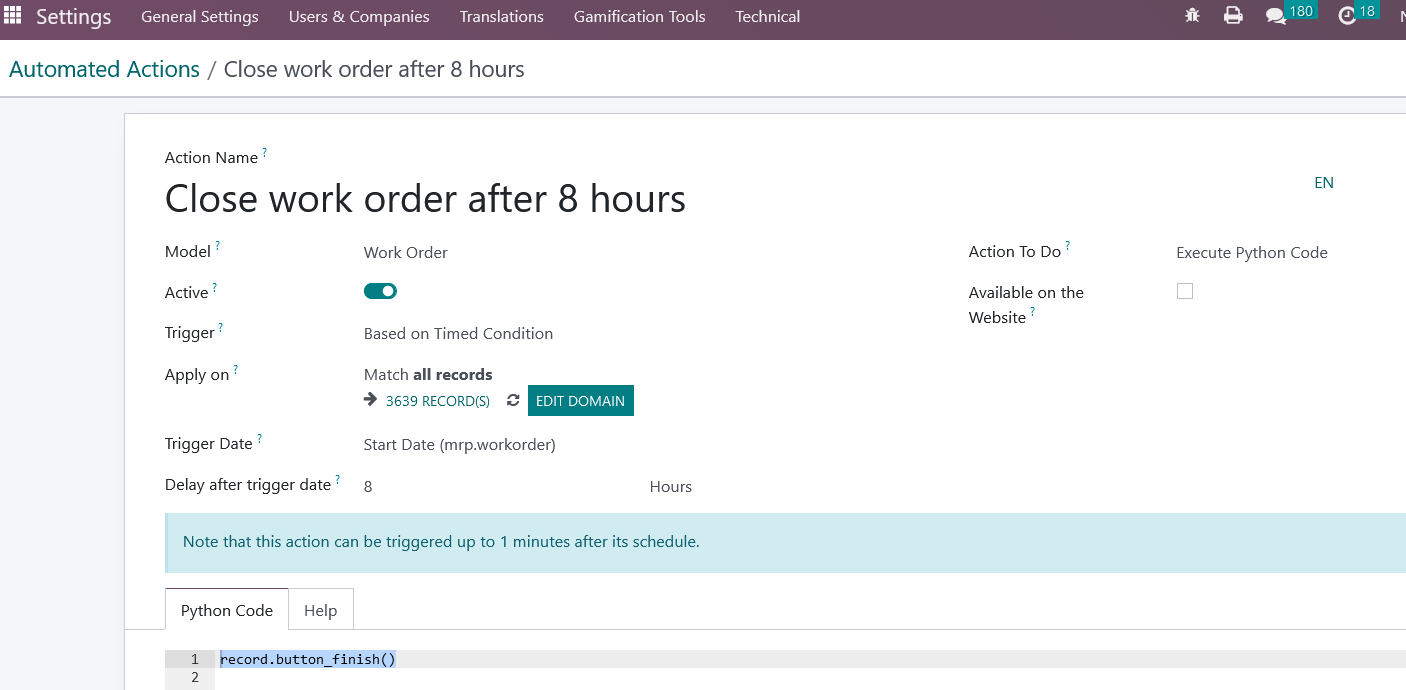Click the EN language translate button
Viewport: 1406px width, 690px height.
coord(1323,183)
